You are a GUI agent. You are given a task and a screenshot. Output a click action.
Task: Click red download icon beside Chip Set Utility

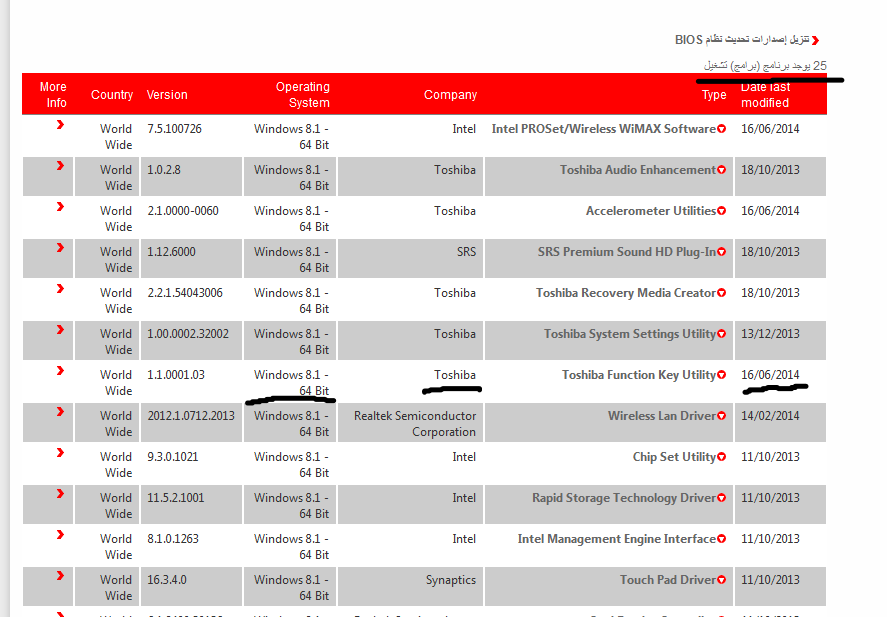721,457
